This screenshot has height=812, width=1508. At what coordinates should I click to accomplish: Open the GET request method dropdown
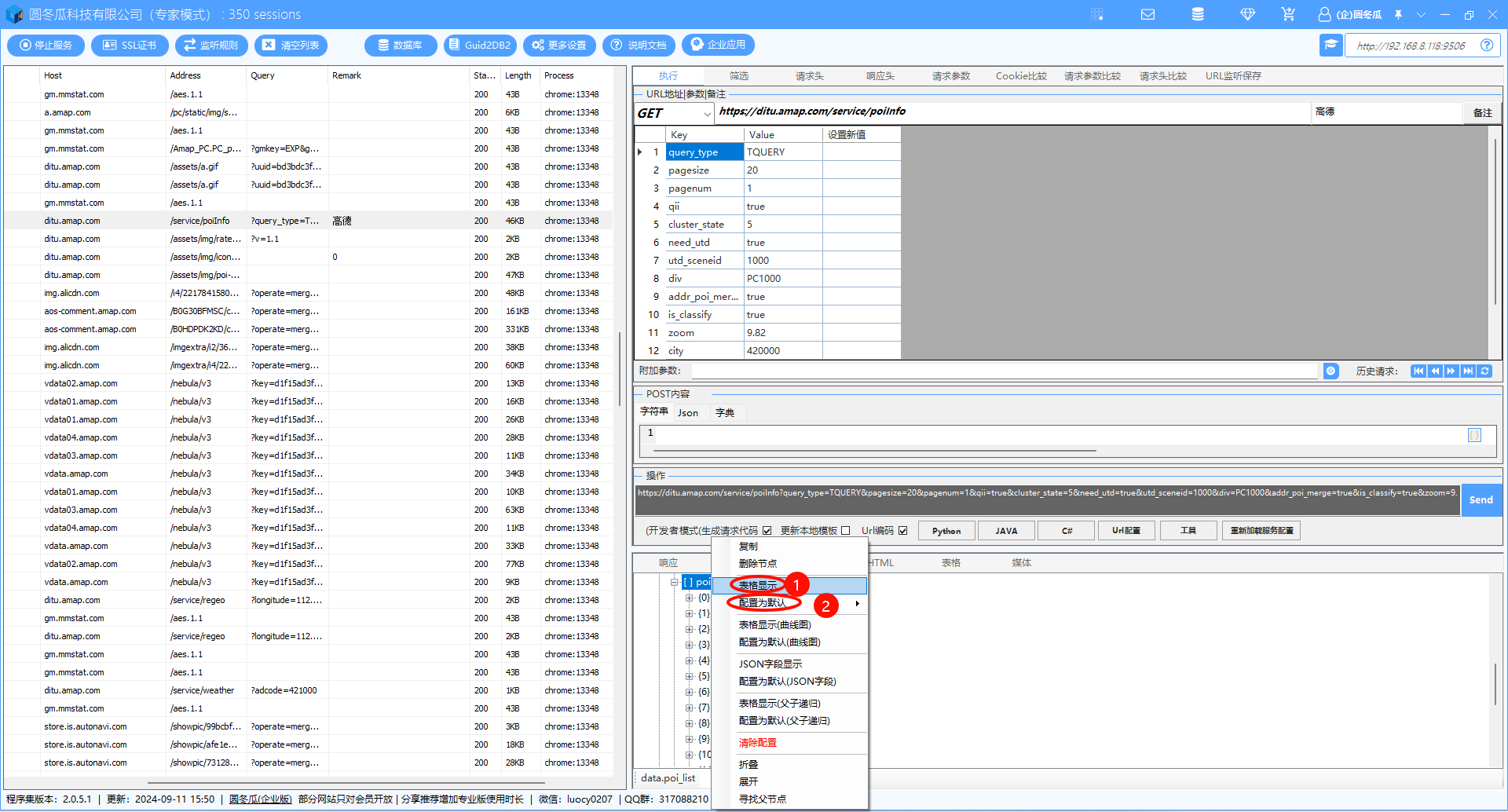coord(707,114)
